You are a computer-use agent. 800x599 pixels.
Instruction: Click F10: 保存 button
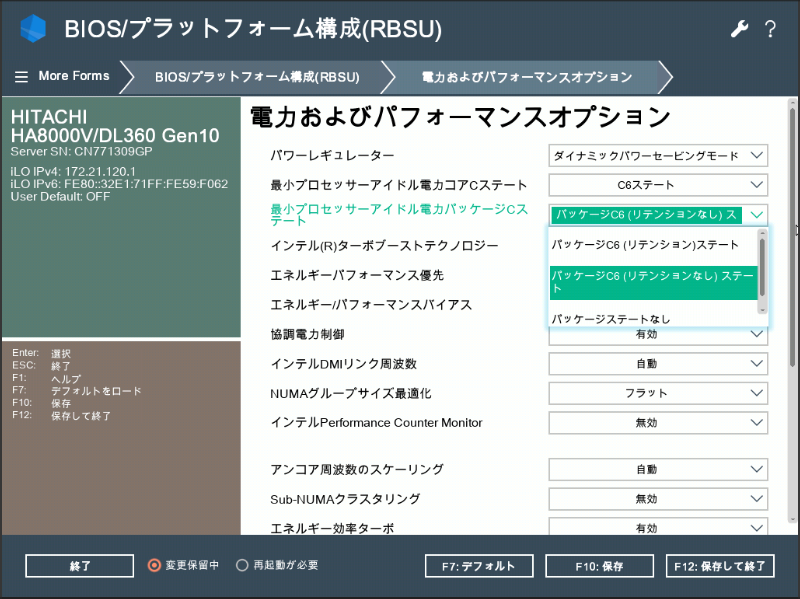pos(599,566)
